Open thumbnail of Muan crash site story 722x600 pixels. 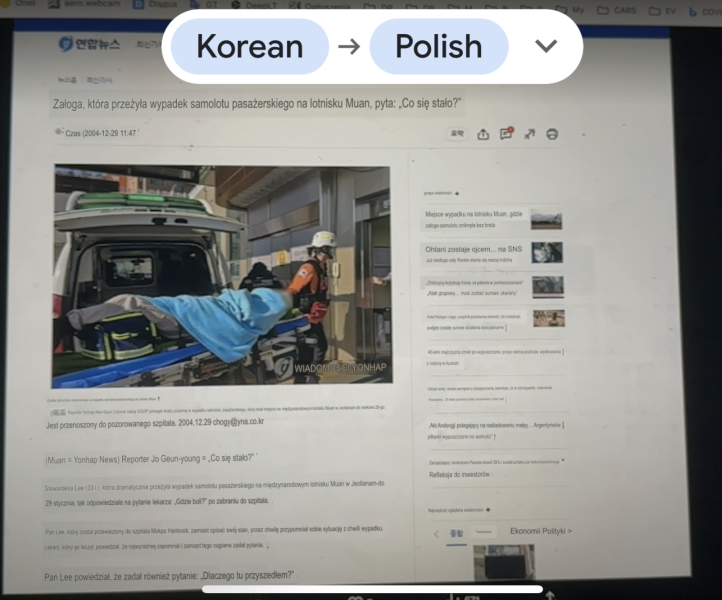[x=546, y=219]
